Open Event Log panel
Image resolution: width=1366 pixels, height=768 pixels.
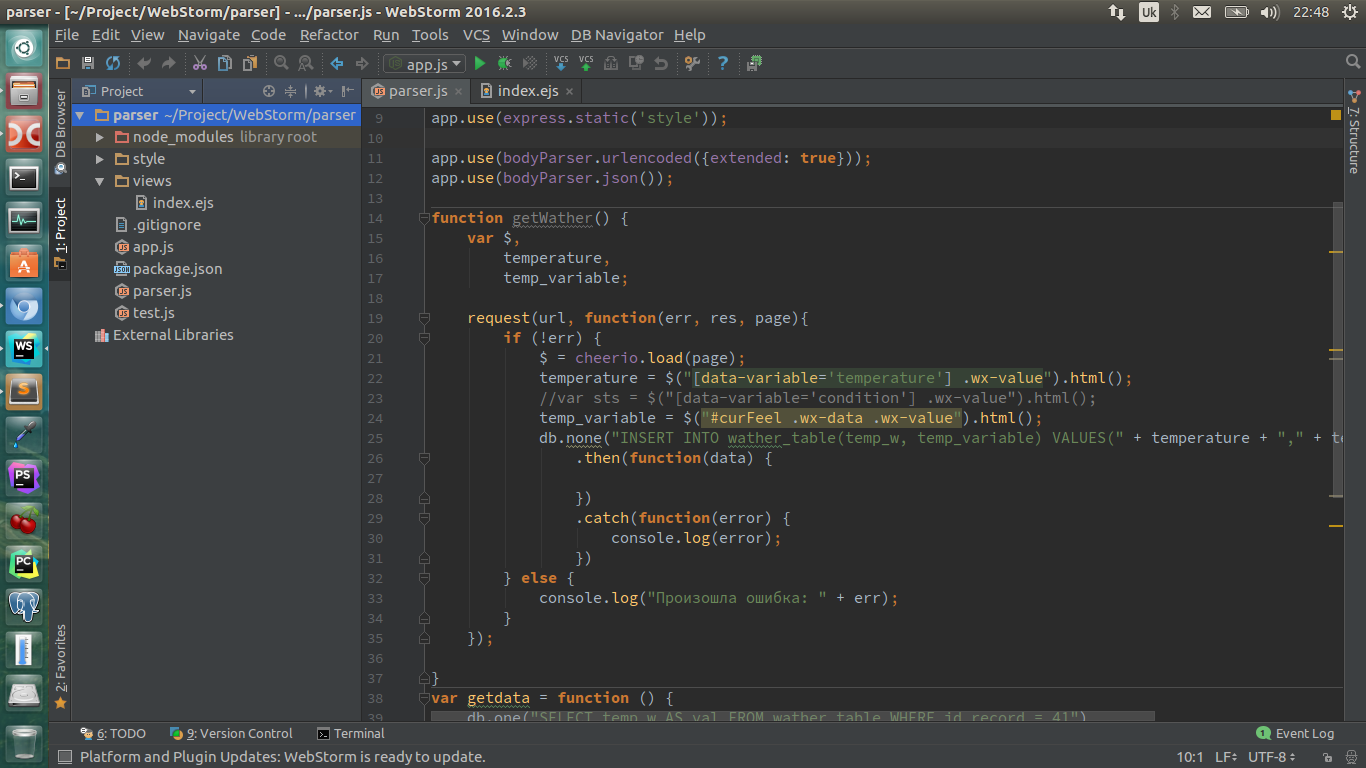[1295, 733]
